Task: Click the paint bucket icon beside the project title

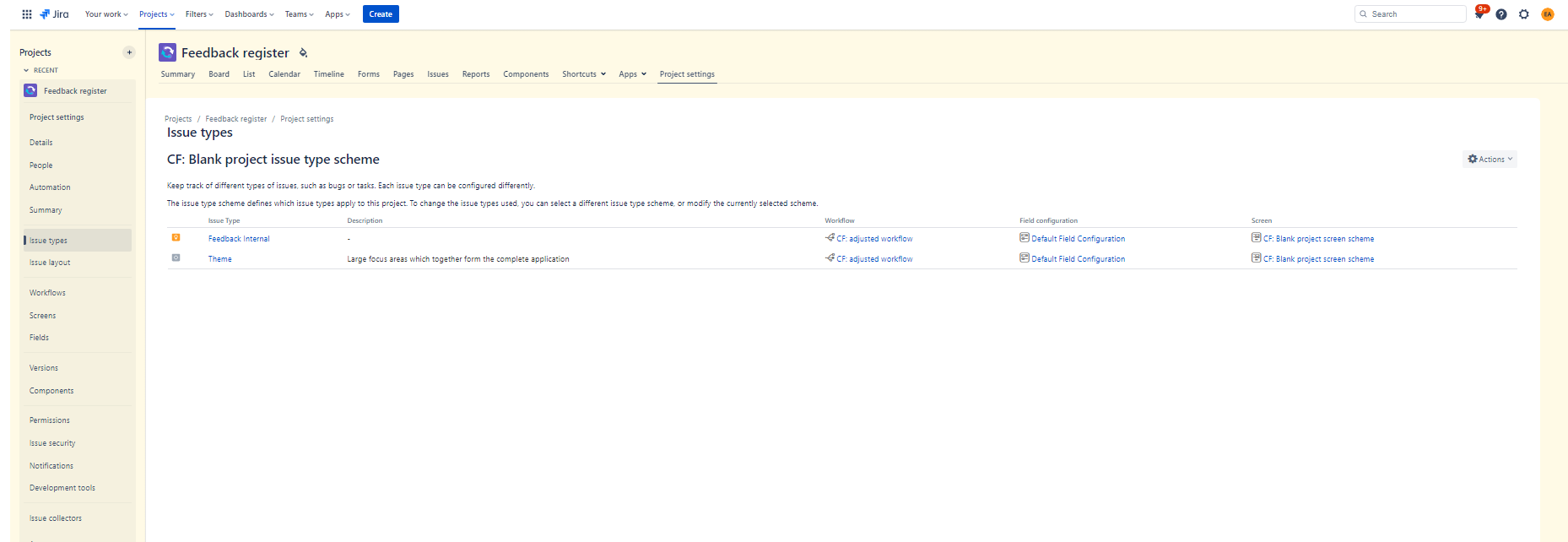Action: tap(303, 53)
